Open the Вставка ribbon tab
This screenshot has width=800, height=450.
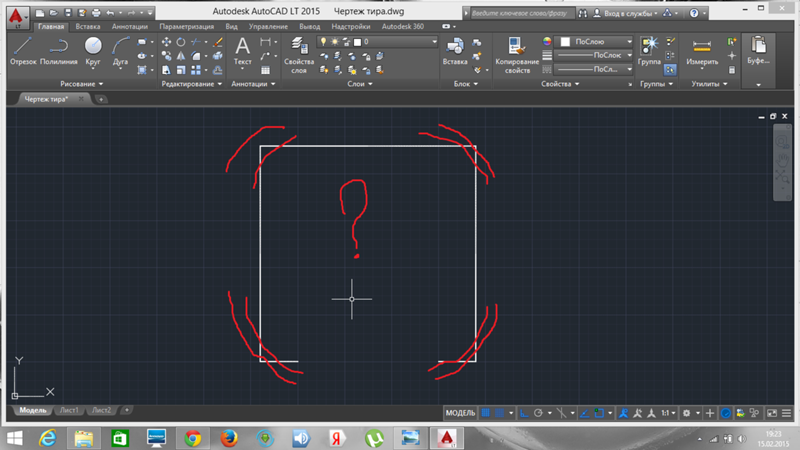pos(88,27)
